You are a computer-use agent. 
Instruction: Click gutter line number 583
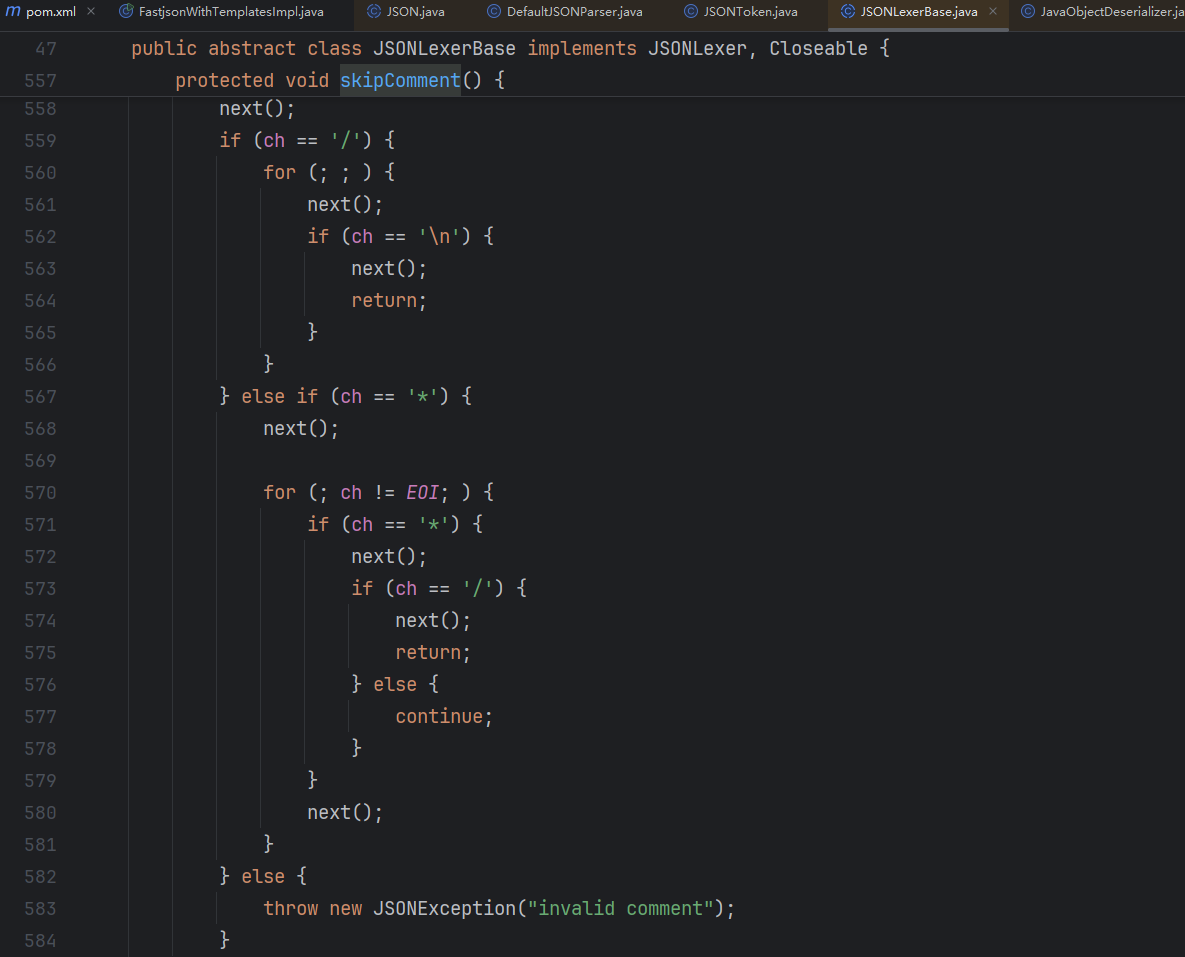point(40,909)
